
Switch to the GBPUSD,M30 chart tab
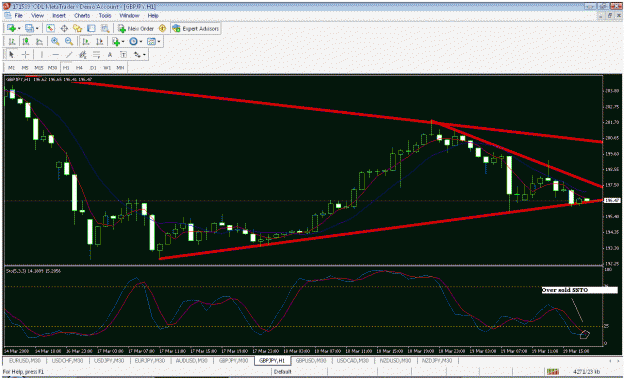[311, 361]
